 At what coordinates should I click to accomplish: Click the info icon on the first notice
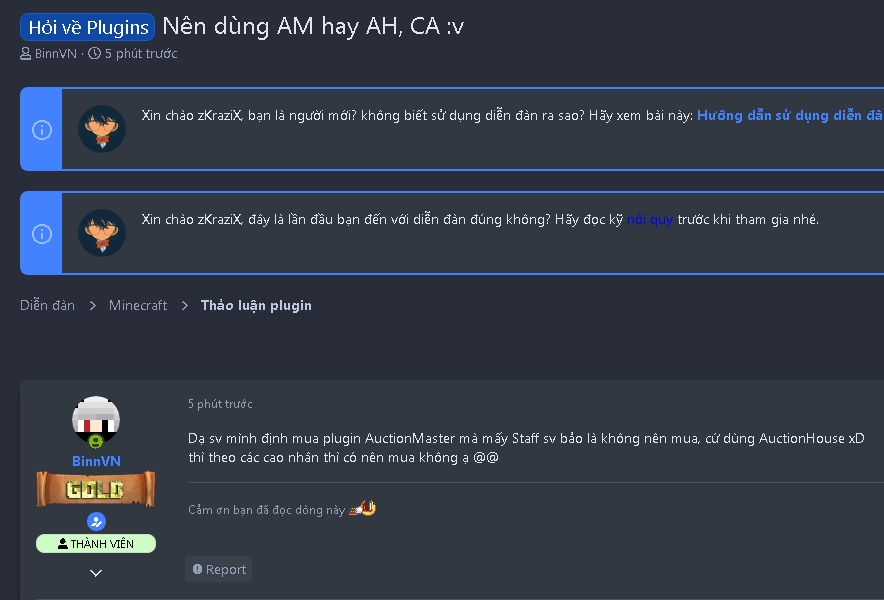pyautogui.click(x=42, y=130)
